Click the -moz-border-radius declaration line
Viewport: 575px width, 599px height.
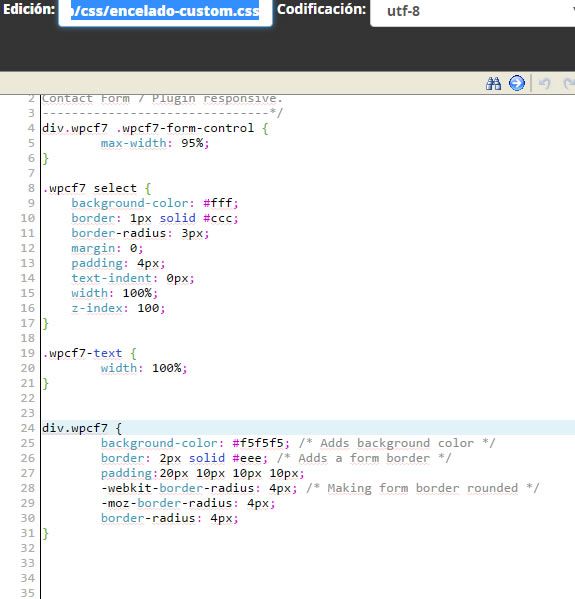pyautogui.click(x=188, y=503)
